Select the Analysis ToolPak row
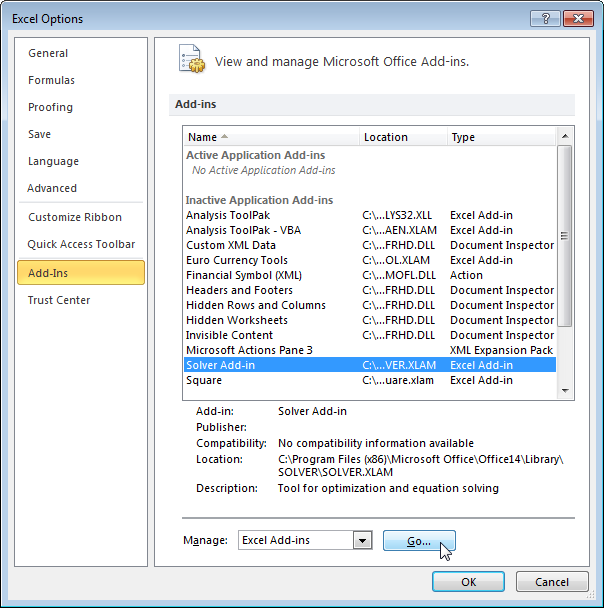Screen dimensions: 604x608 (370, 215)
